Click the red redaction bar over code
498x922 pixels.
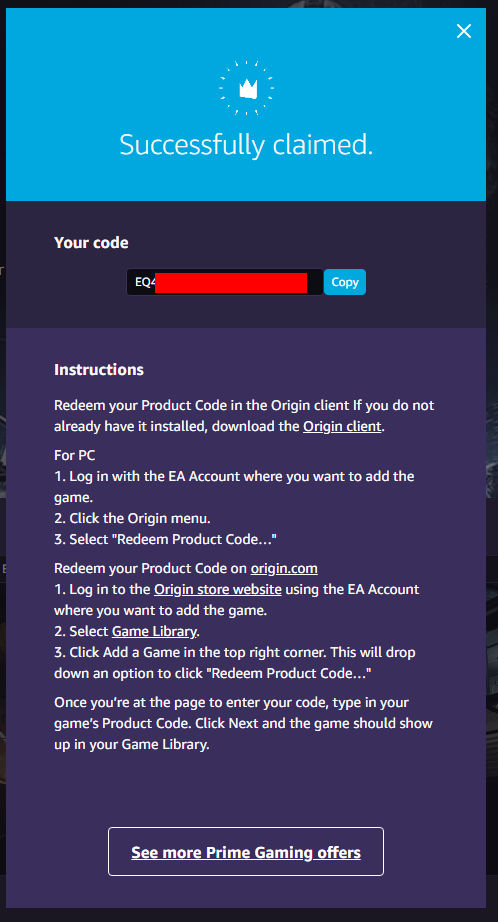coord(232,282)
